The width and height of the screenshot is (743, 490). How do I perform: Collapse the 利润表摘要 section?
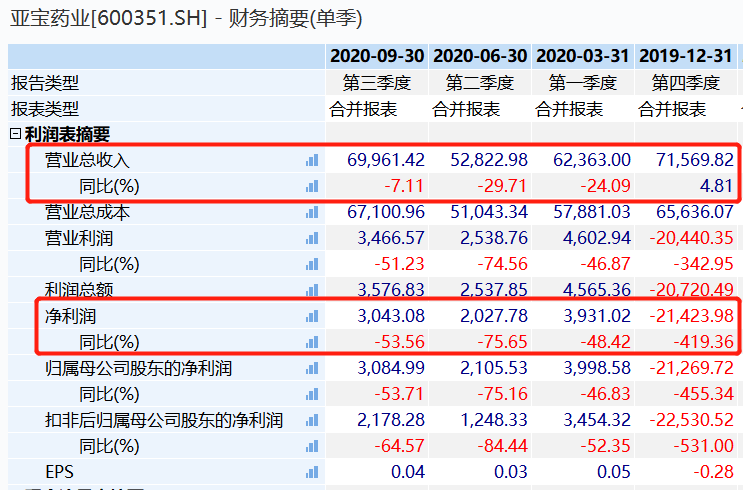15,134
